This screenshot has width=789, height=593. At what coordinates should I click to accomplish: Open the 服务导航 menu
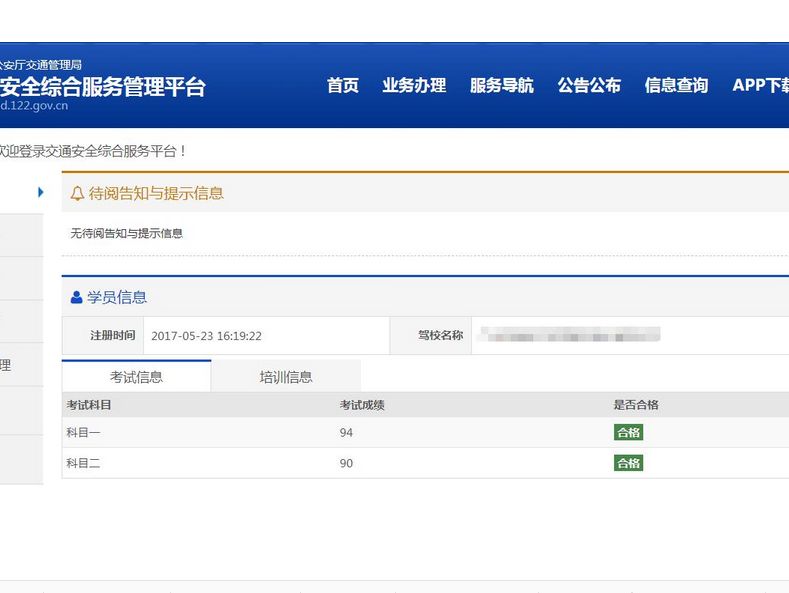point(502,85)
